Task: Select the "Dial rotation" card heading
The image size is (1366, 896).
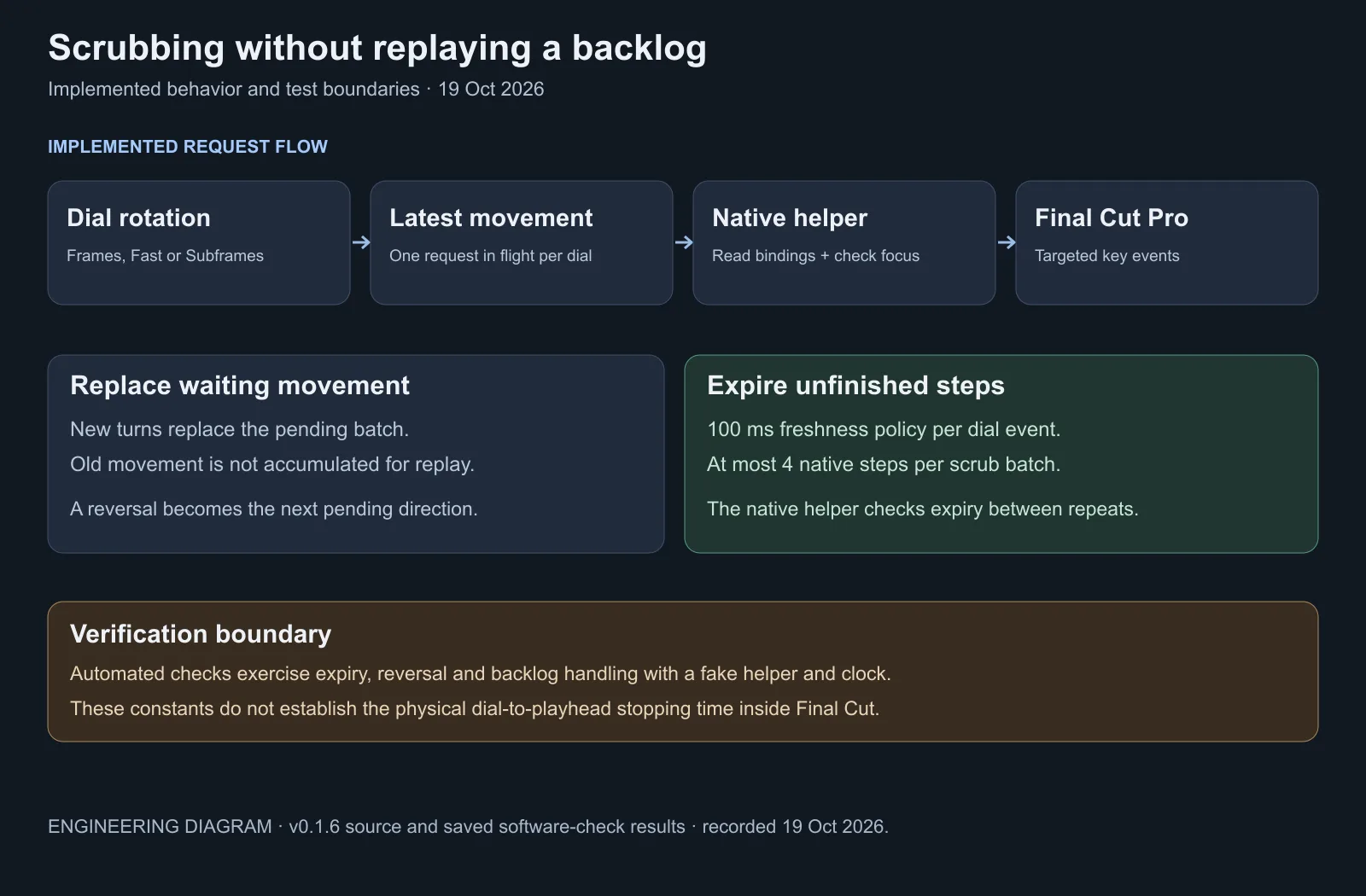Action: click(138, 218)
